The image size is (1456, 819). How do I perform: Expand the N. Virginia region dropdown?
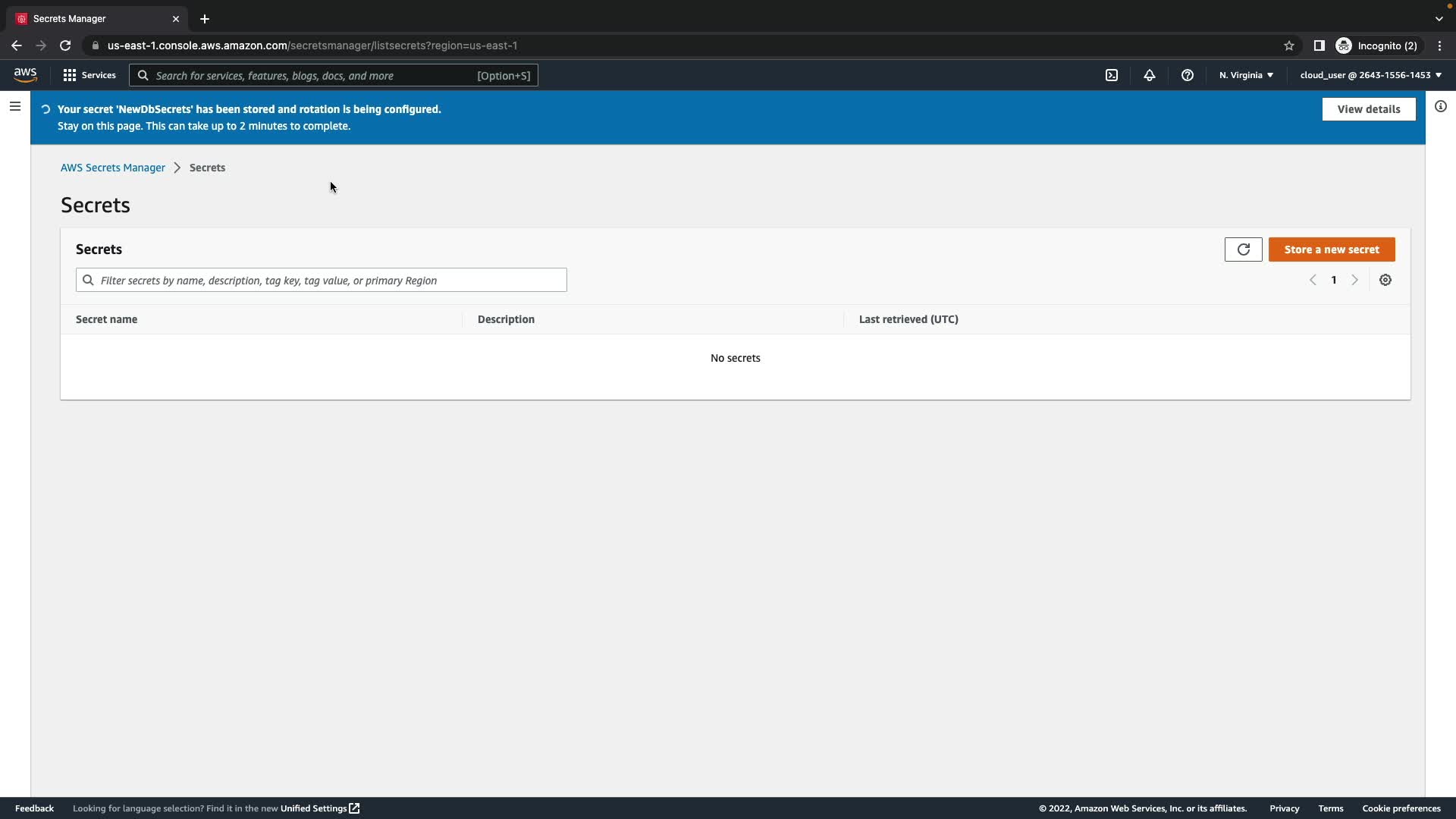click(1246, 75)
